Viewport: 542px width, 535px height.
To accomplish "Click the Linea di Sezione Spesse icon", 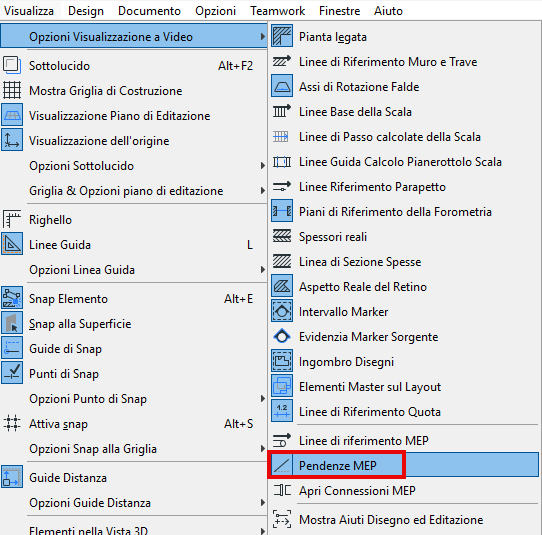I will pos(282,261).
